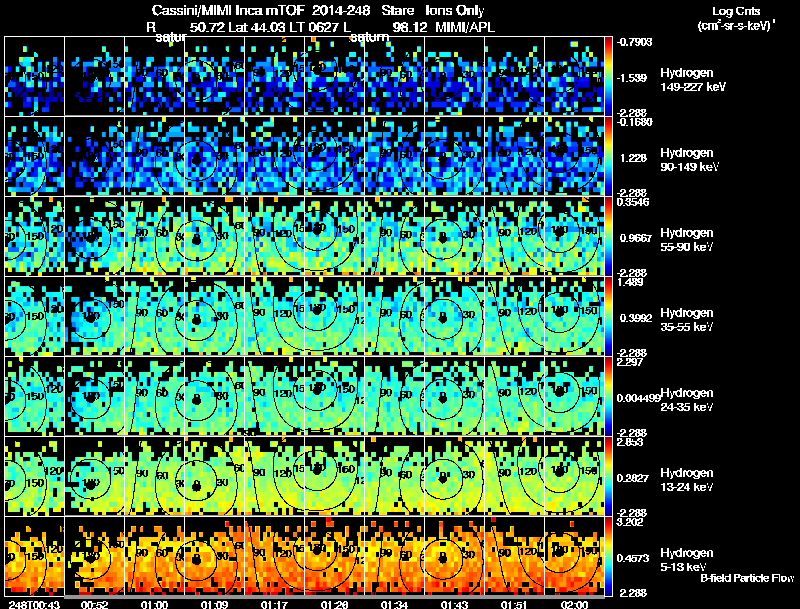The width and height of the screenshot is (800, 609).
Task: Click the color bar for Hydrogen 24-35 keV
Action: pyautogui.click(x=608, y=396)
